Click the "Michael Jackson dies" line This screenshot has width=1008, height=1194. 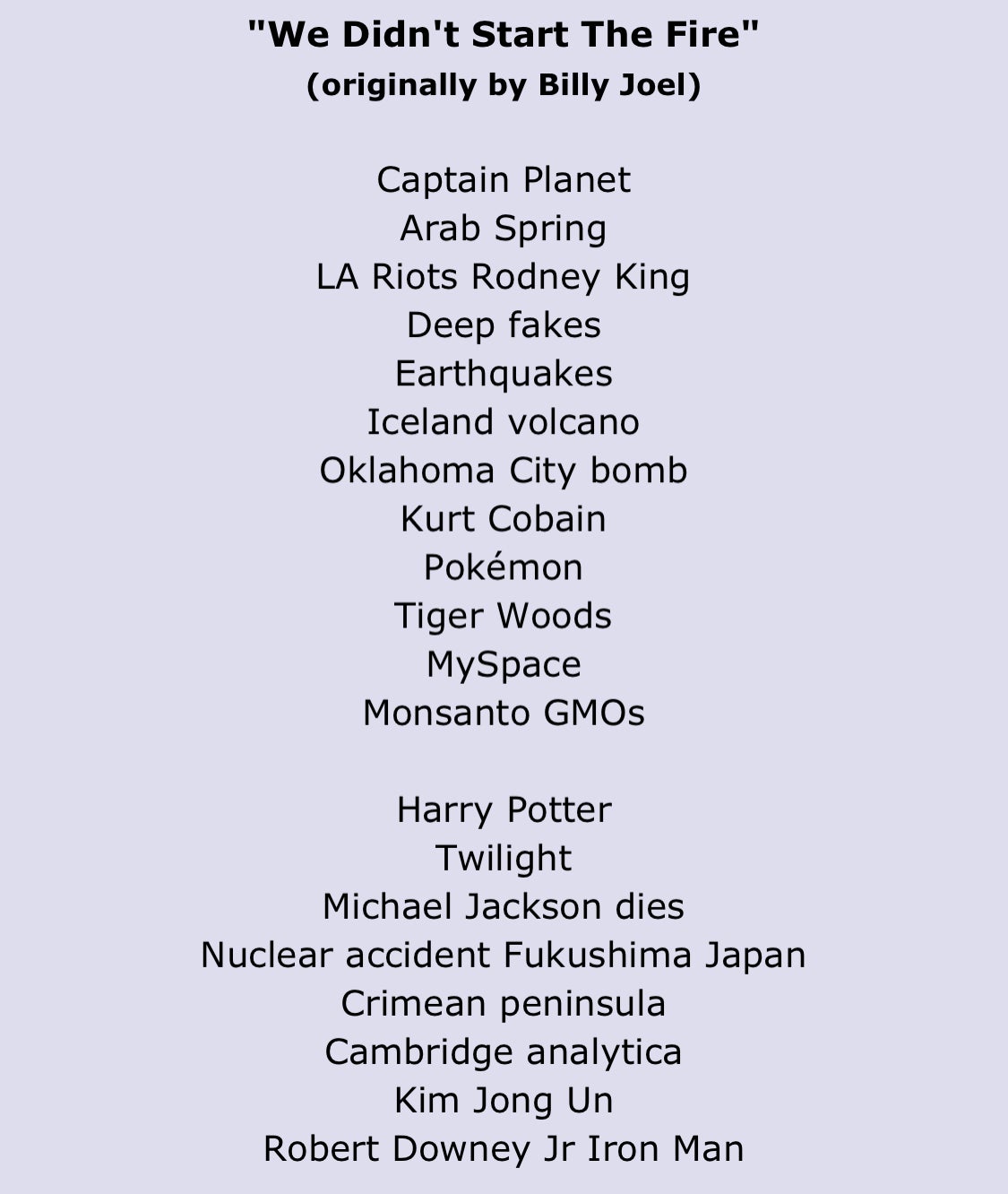(x=504, y=906)
